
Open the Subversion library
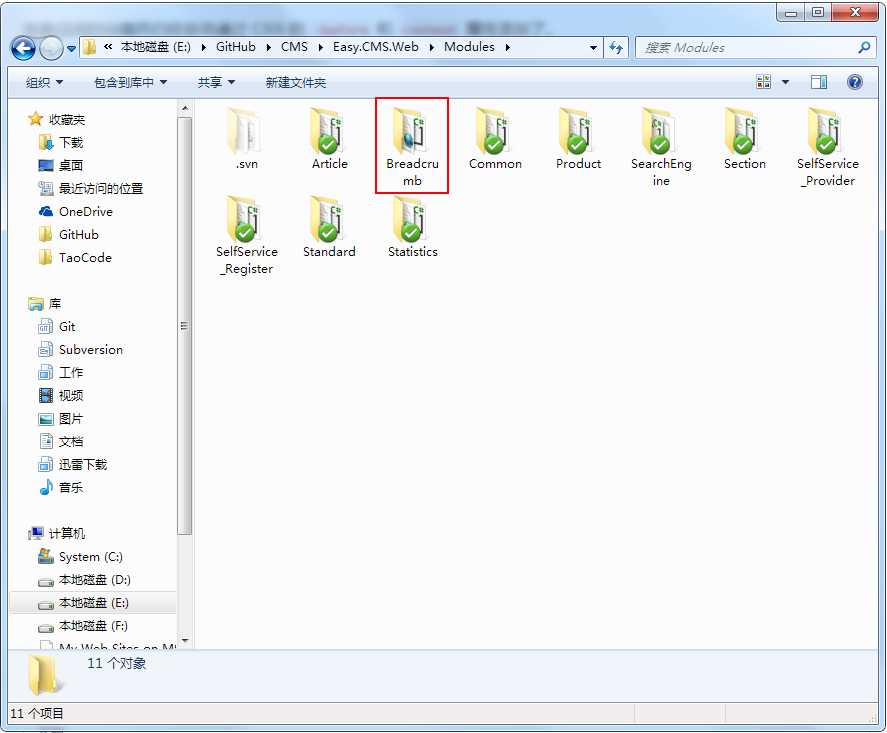coord(80,350)
